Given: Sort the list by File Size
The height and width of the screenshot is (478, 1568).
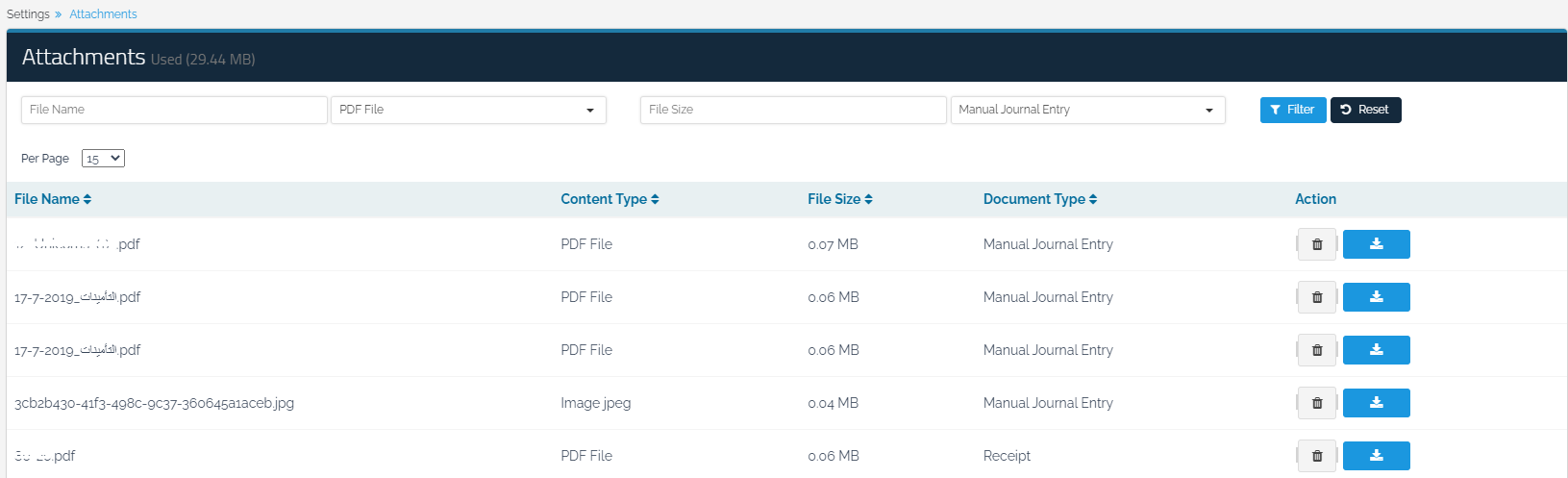Looking at the screenshot, I should click(x=839, y=199).
